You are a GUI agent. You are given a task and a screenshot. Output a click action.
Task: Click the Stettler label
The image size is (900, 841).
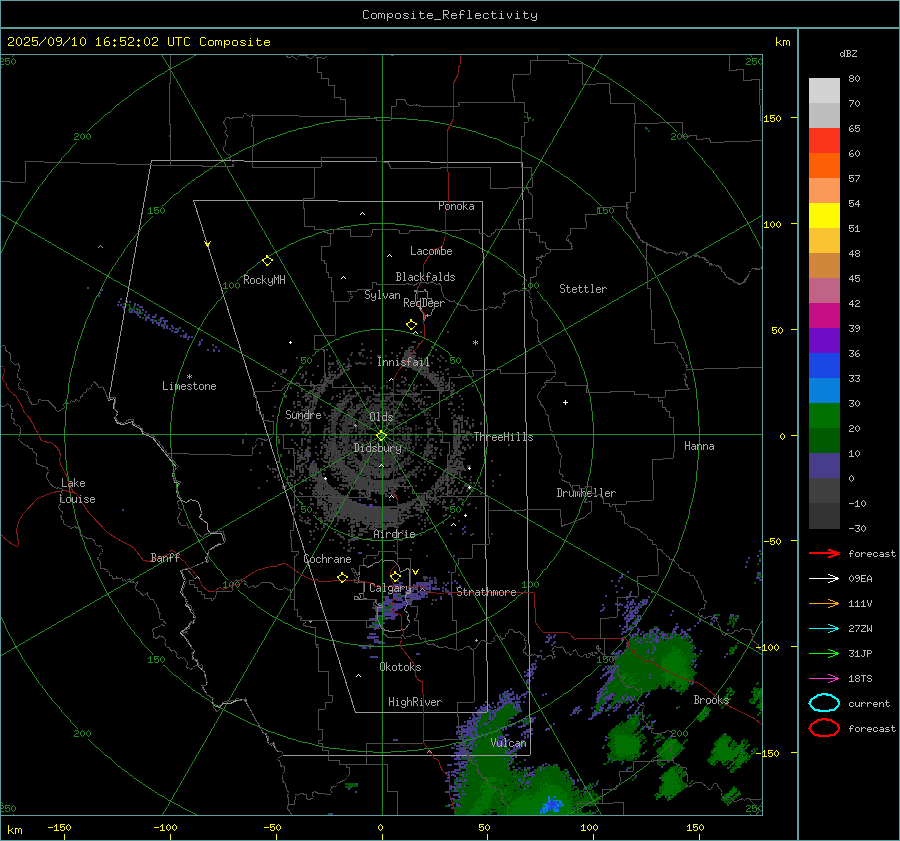tap(583, 289)
